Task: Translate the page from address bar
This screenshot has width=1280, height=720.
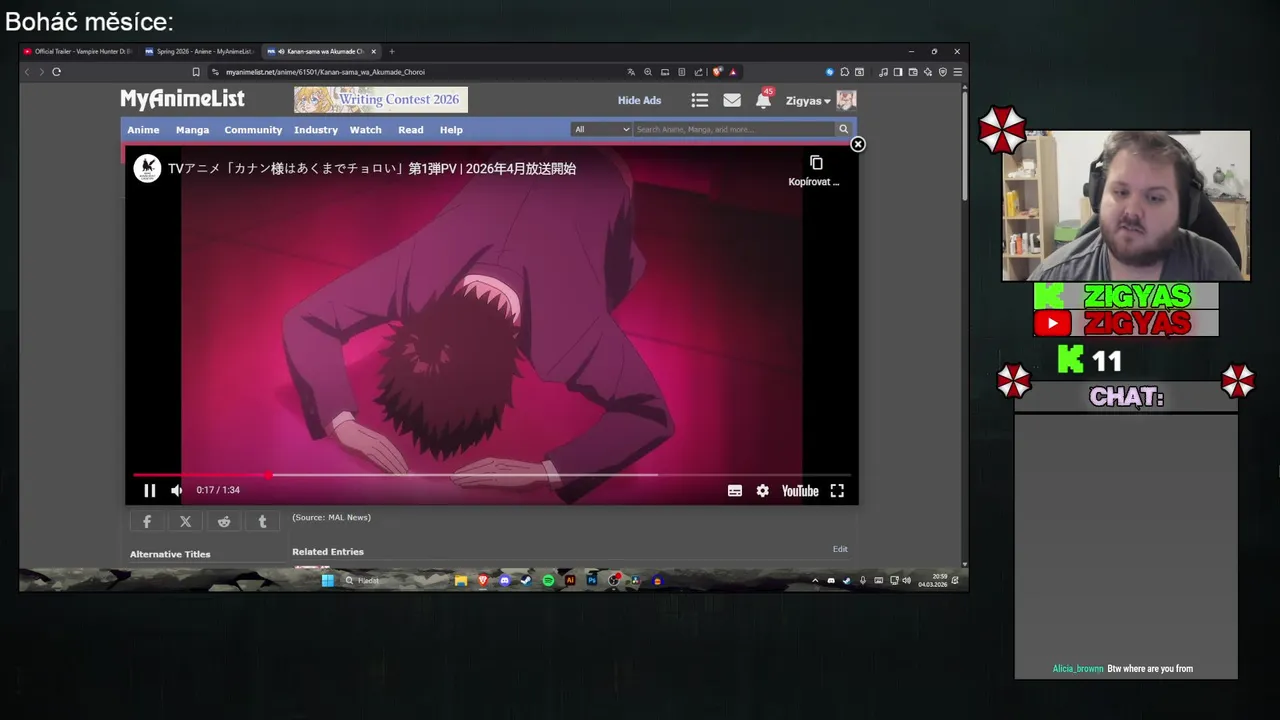Action: (x=631, y=72)
